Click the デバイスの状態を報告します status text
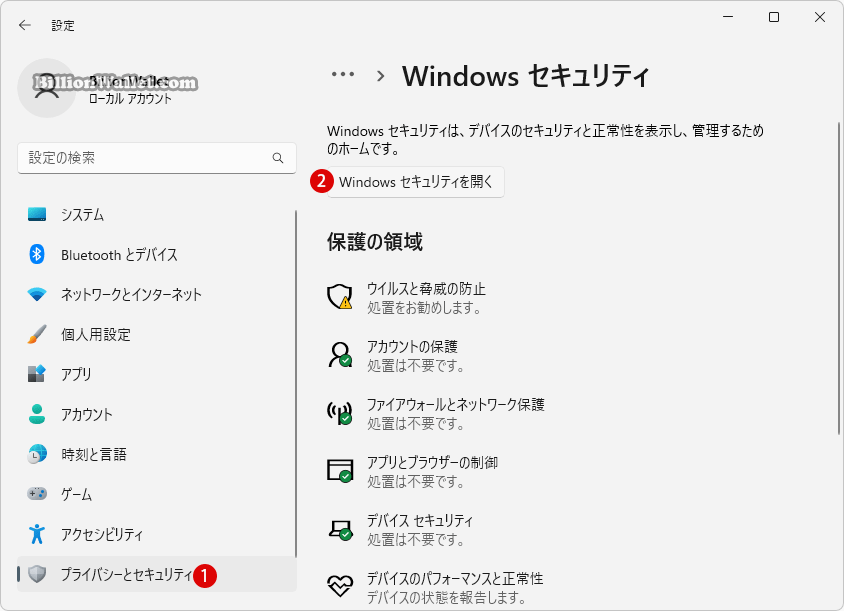The height and width of the screenshot is (611, 844). [447, 598]
